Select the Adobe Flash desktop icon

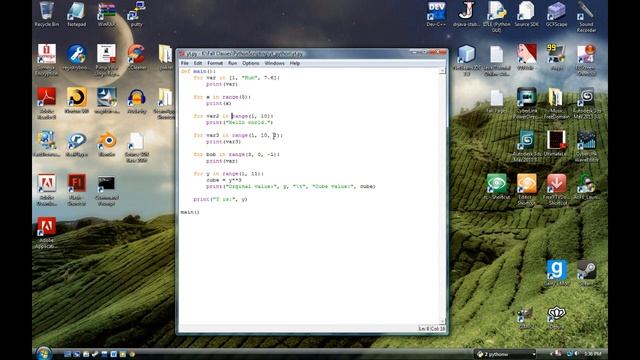tap(77, 189)
